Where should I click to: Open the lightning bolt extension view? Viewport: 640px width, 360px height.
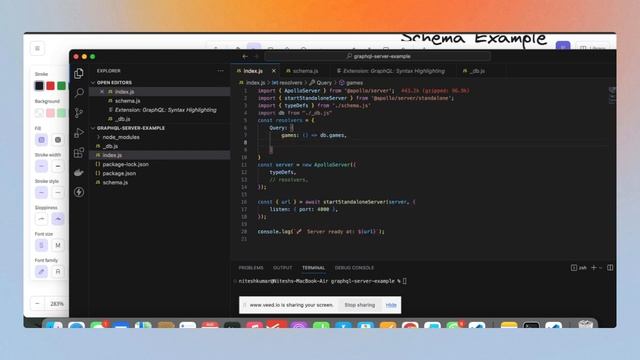coord(79,192)
